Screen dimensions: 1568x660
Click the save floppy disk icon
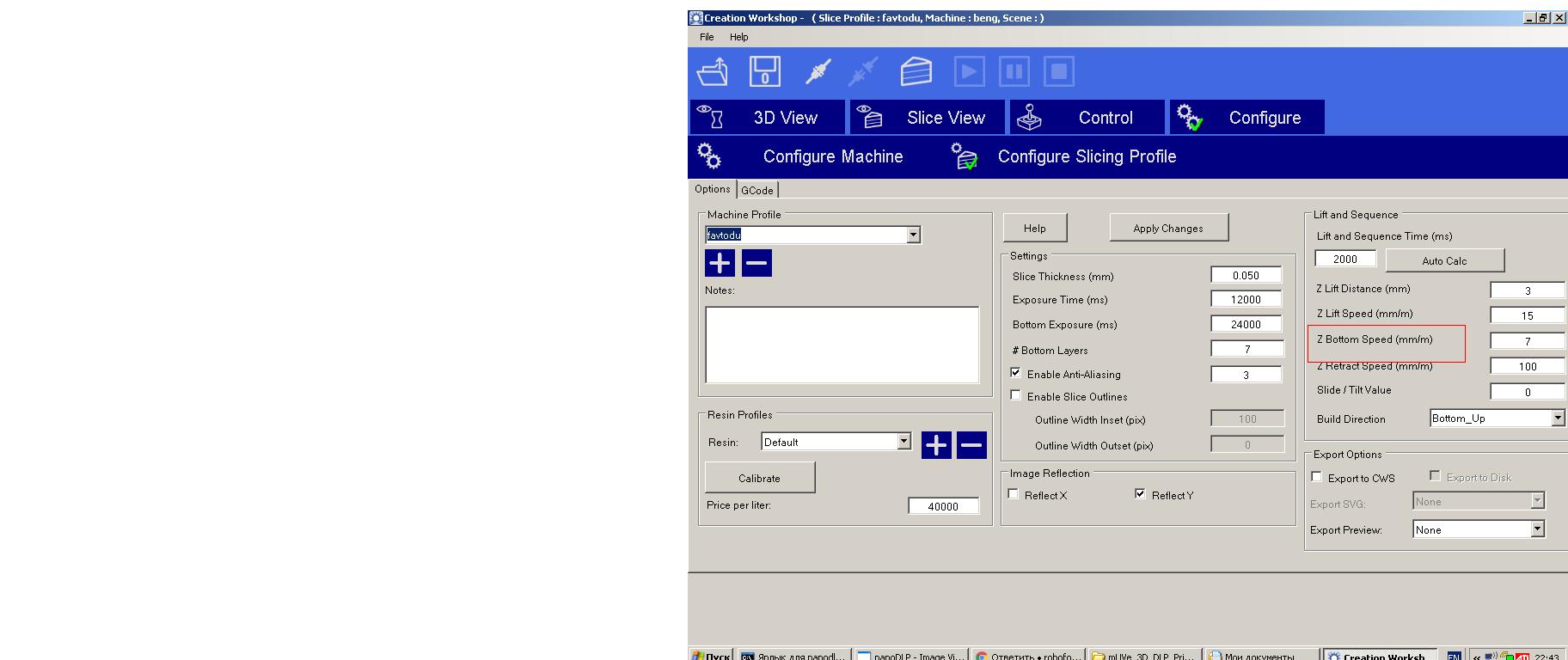(764, 71)
